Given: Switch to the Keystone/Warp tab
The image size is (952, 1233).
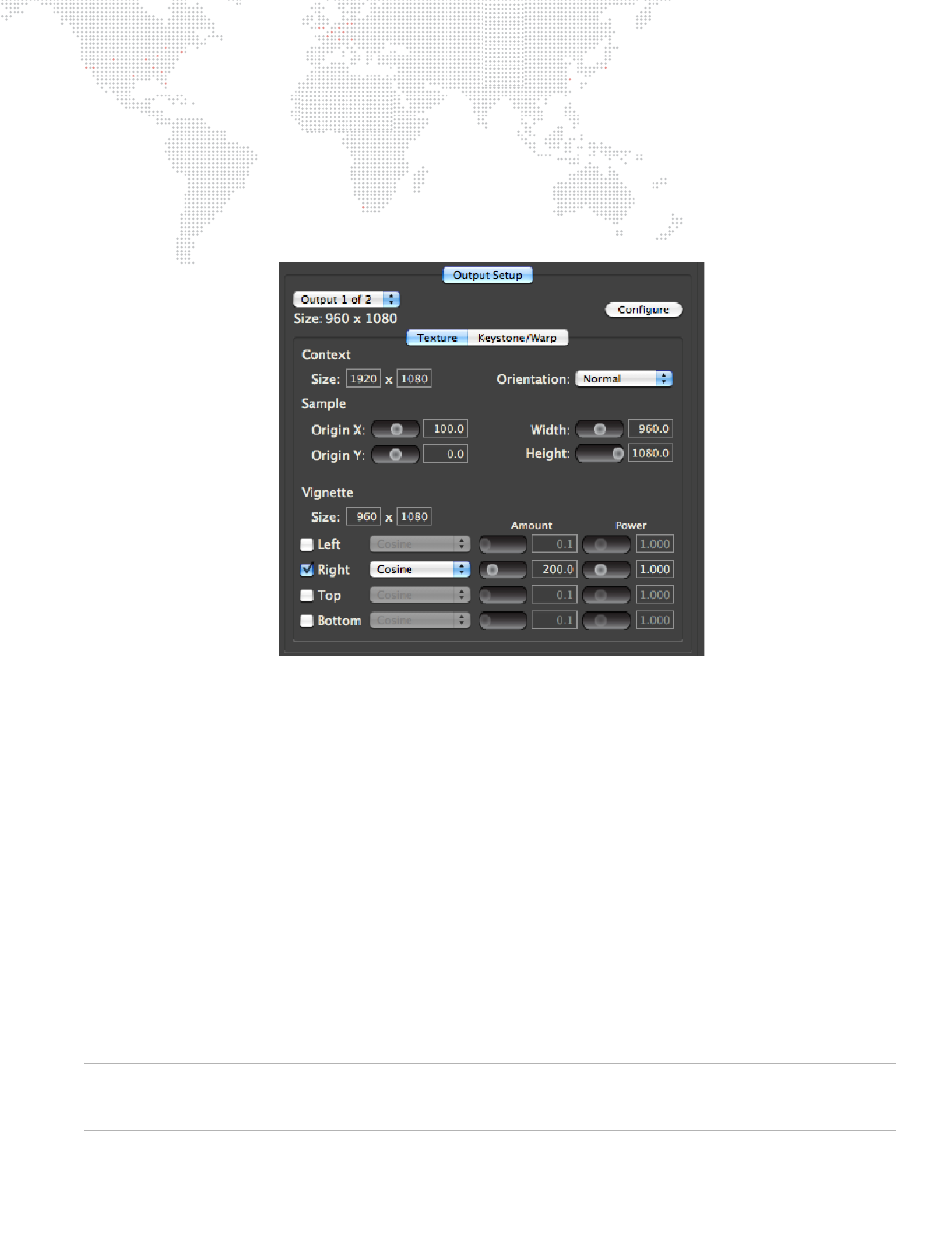Looking at the screenshot, I should tap(517, 338).
